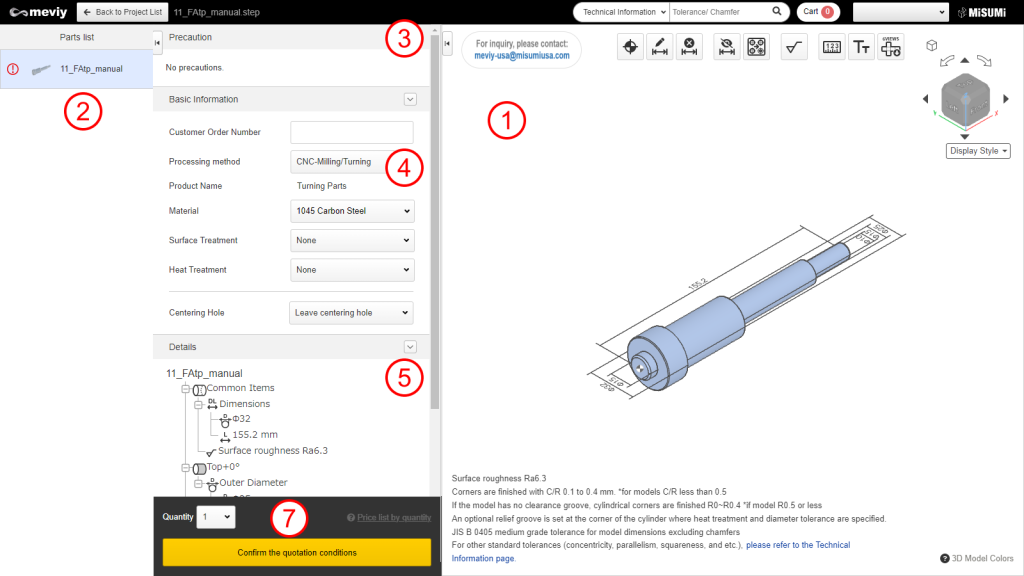Select the surface roughness symbol tool
The width and height of the screenshot is (1024, 576).
tap(793, 46)
